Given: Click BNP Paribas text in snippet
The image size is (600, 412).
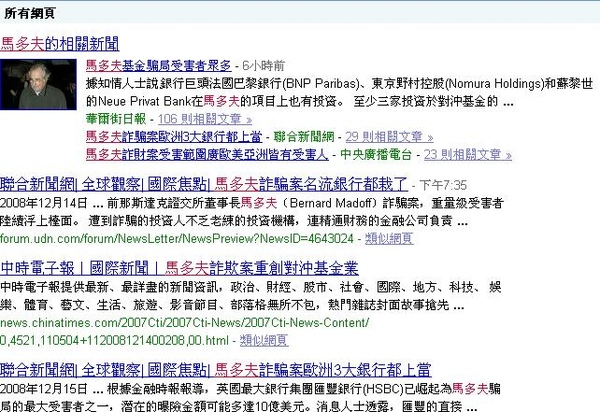Looking at the screenshot, I should tap(322, 83).
